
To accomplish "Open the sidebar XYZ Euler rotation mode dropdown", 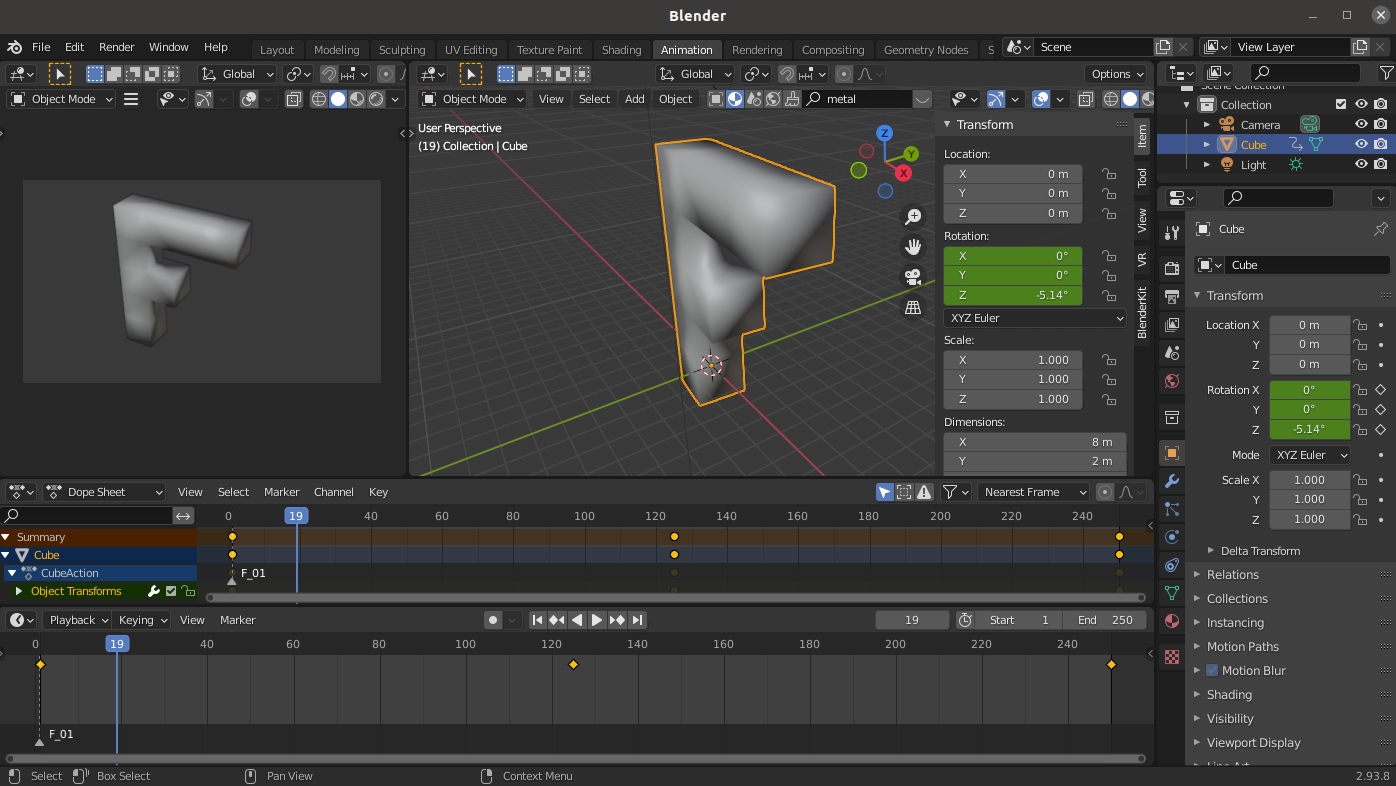I will [x=1035, y=318].
